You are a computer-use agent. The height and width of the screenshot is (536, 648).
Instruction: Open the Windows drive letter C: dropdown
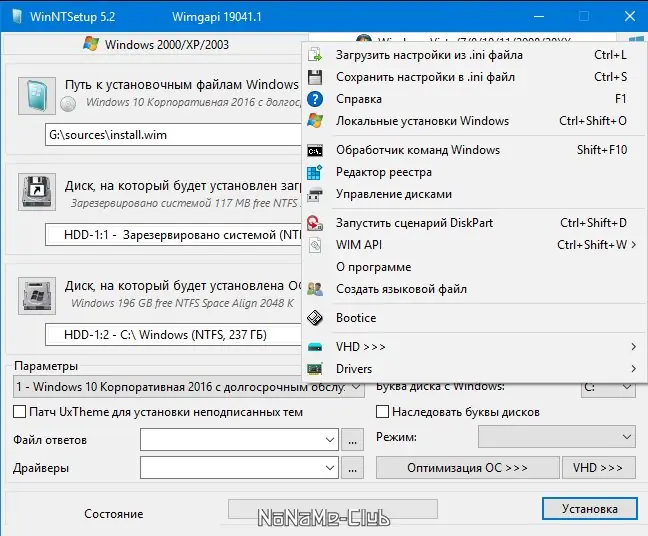click(x=608, y=389)
